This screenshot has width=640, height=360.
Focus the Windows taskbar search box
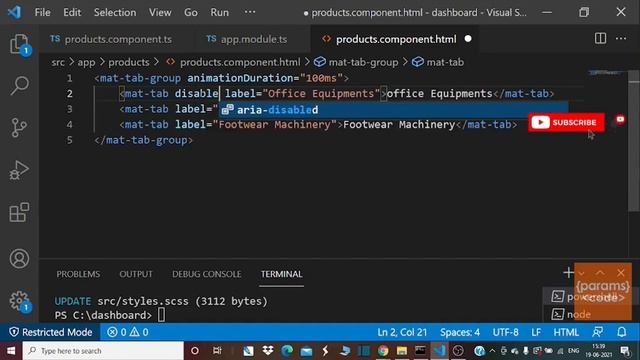pyautogui.click(x=103, y=351)
